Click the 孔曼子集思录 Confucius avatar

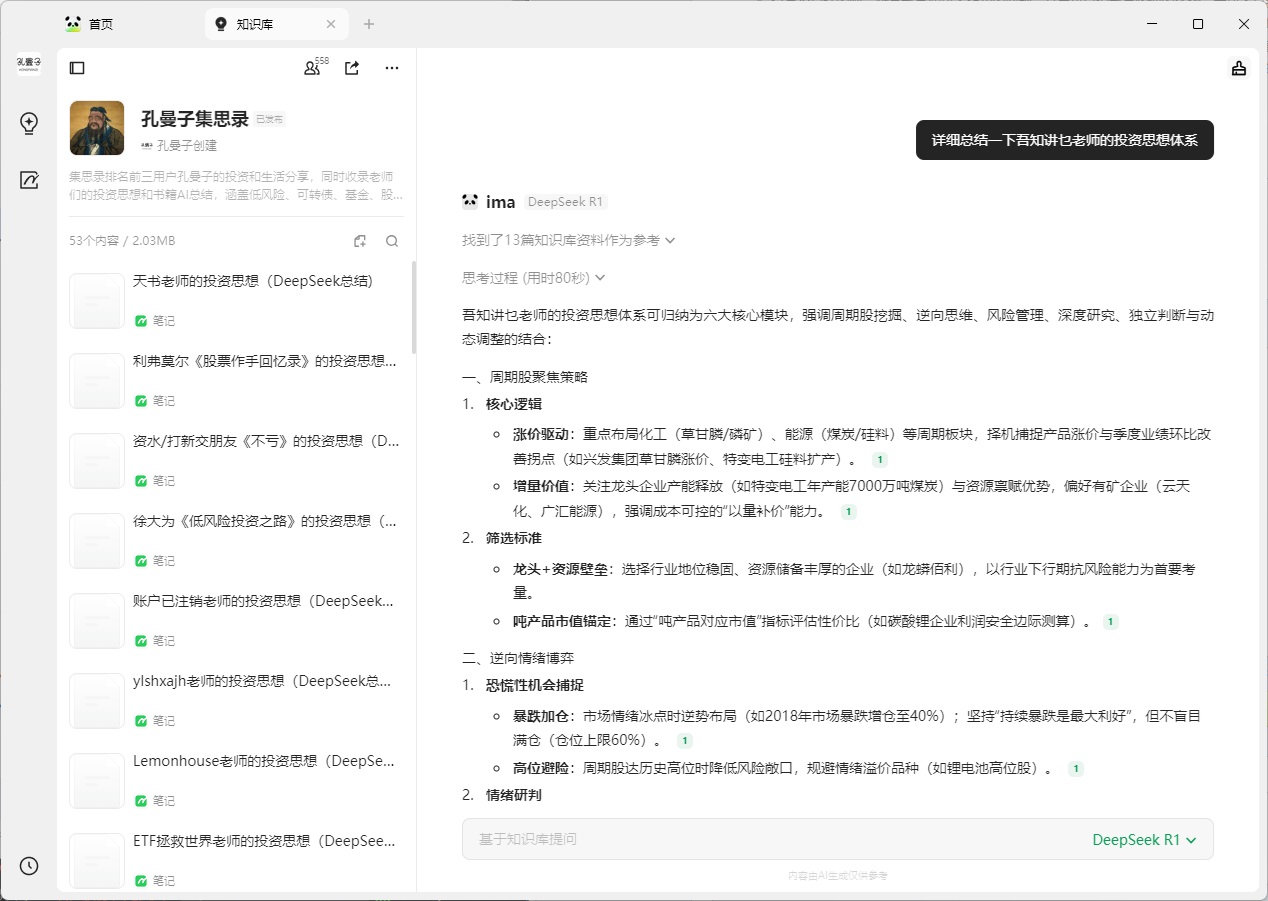pos(97,128)
